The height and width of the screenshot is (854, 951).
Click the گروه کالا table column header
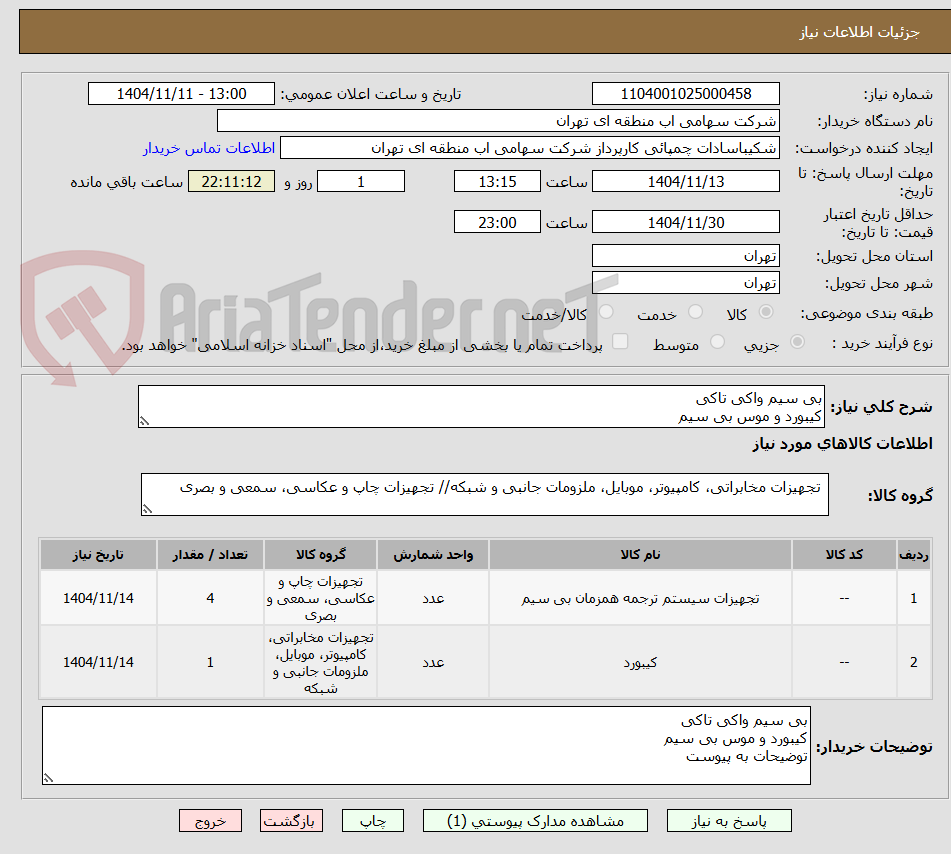320,554
